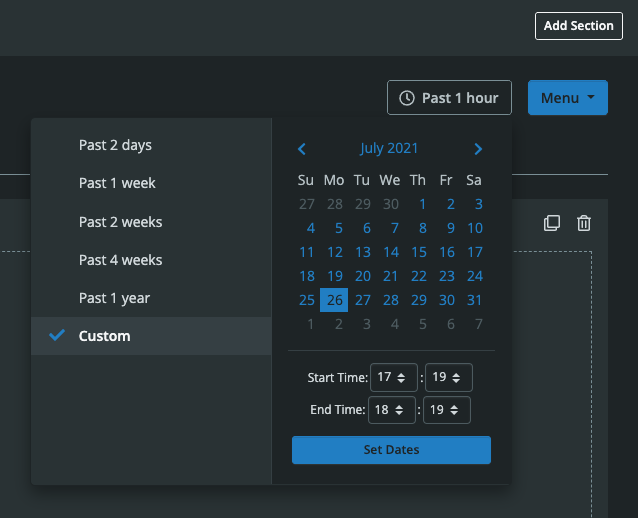Image resolution: width=638 pixels, height=518 pixels.
Task: Pick July 23 in the calendar
Action: [447, 276]
